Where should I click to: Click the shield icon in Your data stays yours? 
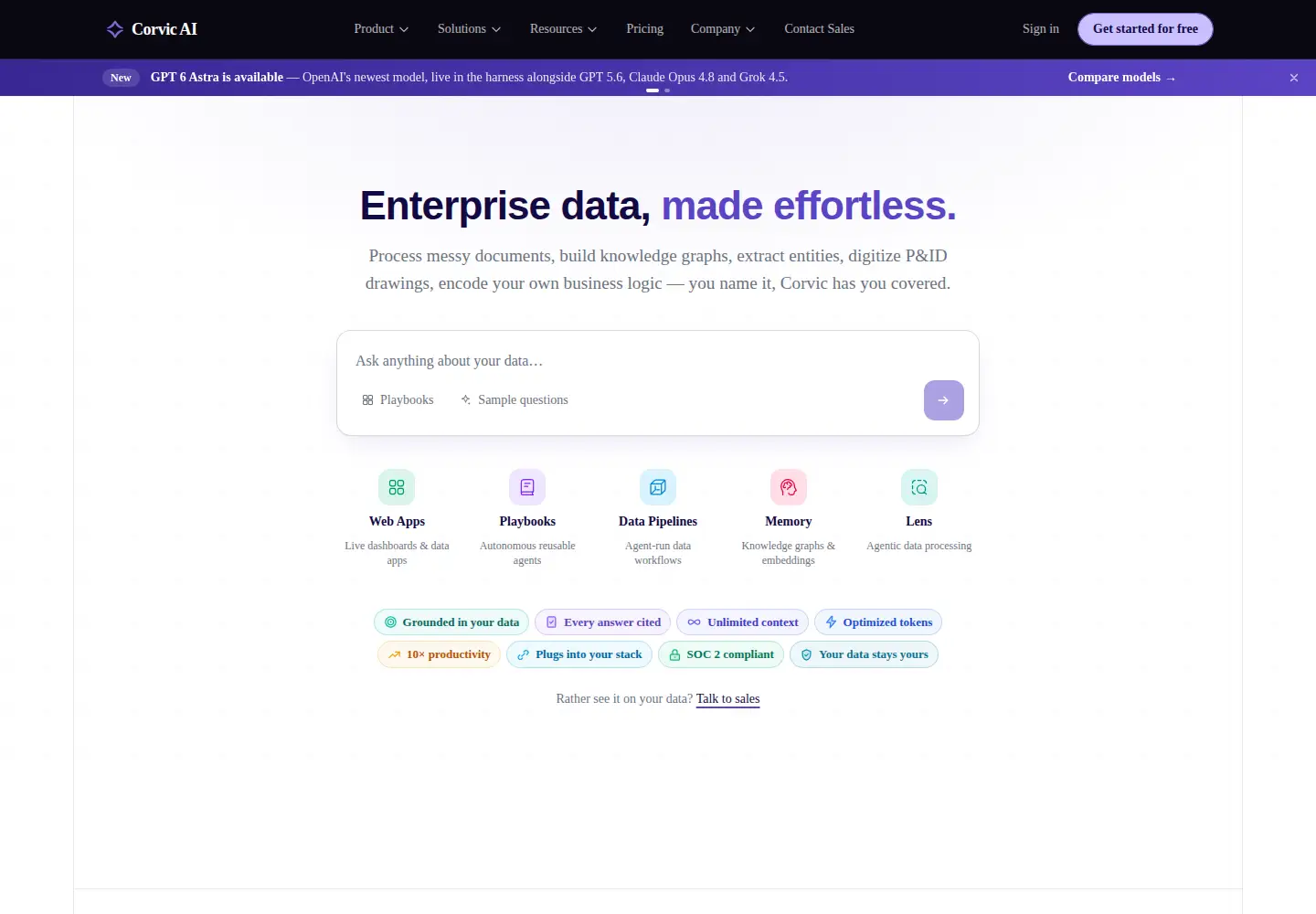click(x=807, y=654)
